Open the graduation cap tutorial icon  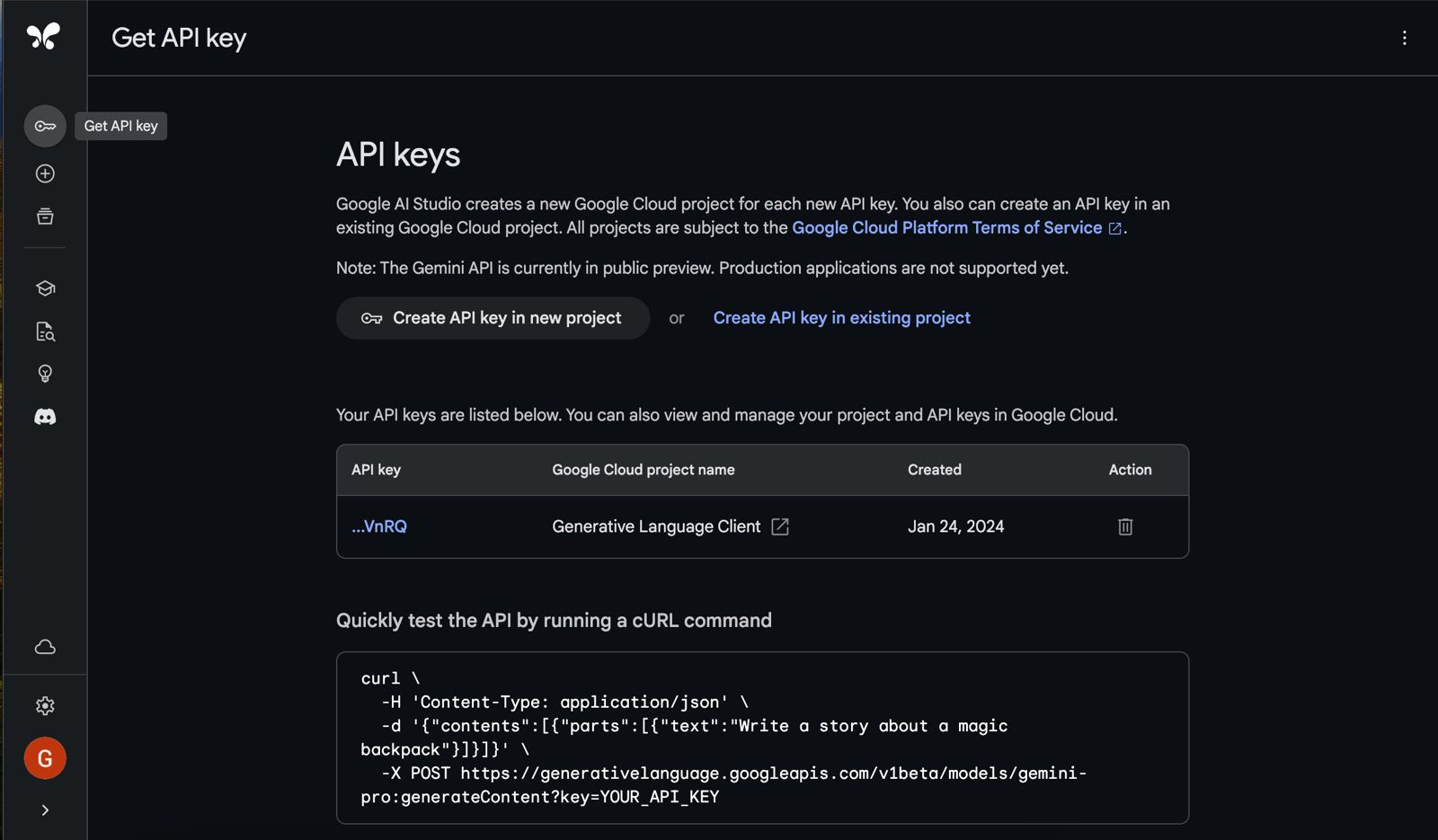45,288
